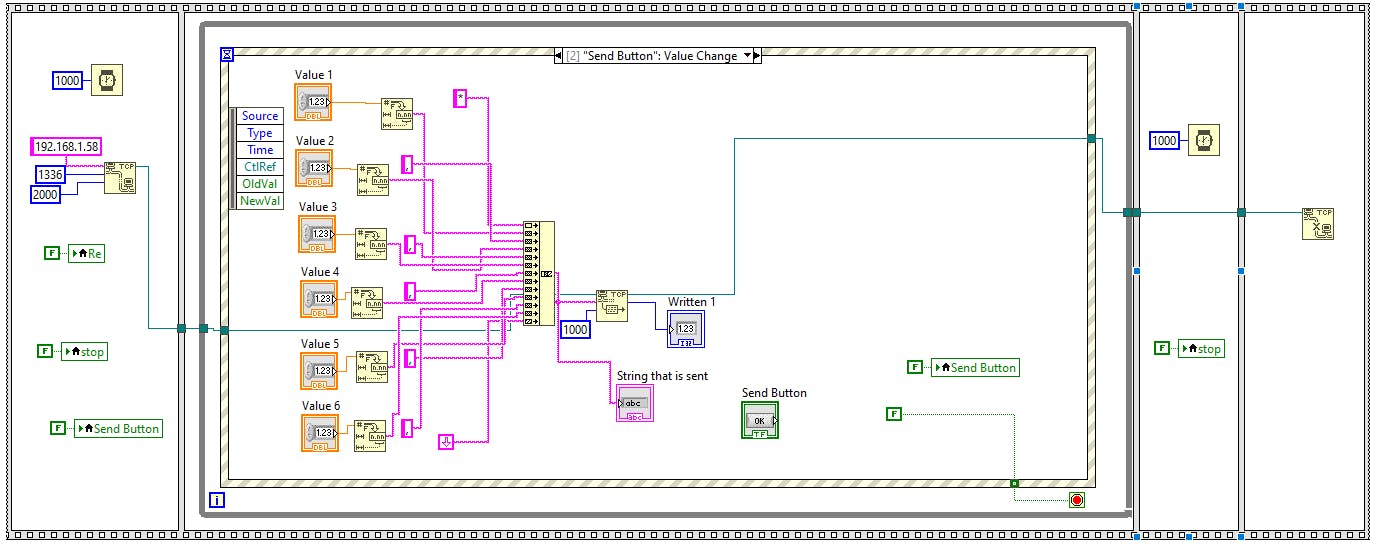This screenshot has width=1377, height=549.
Task: Go to the previous event case with the left arrow
Action: point(558,56)
